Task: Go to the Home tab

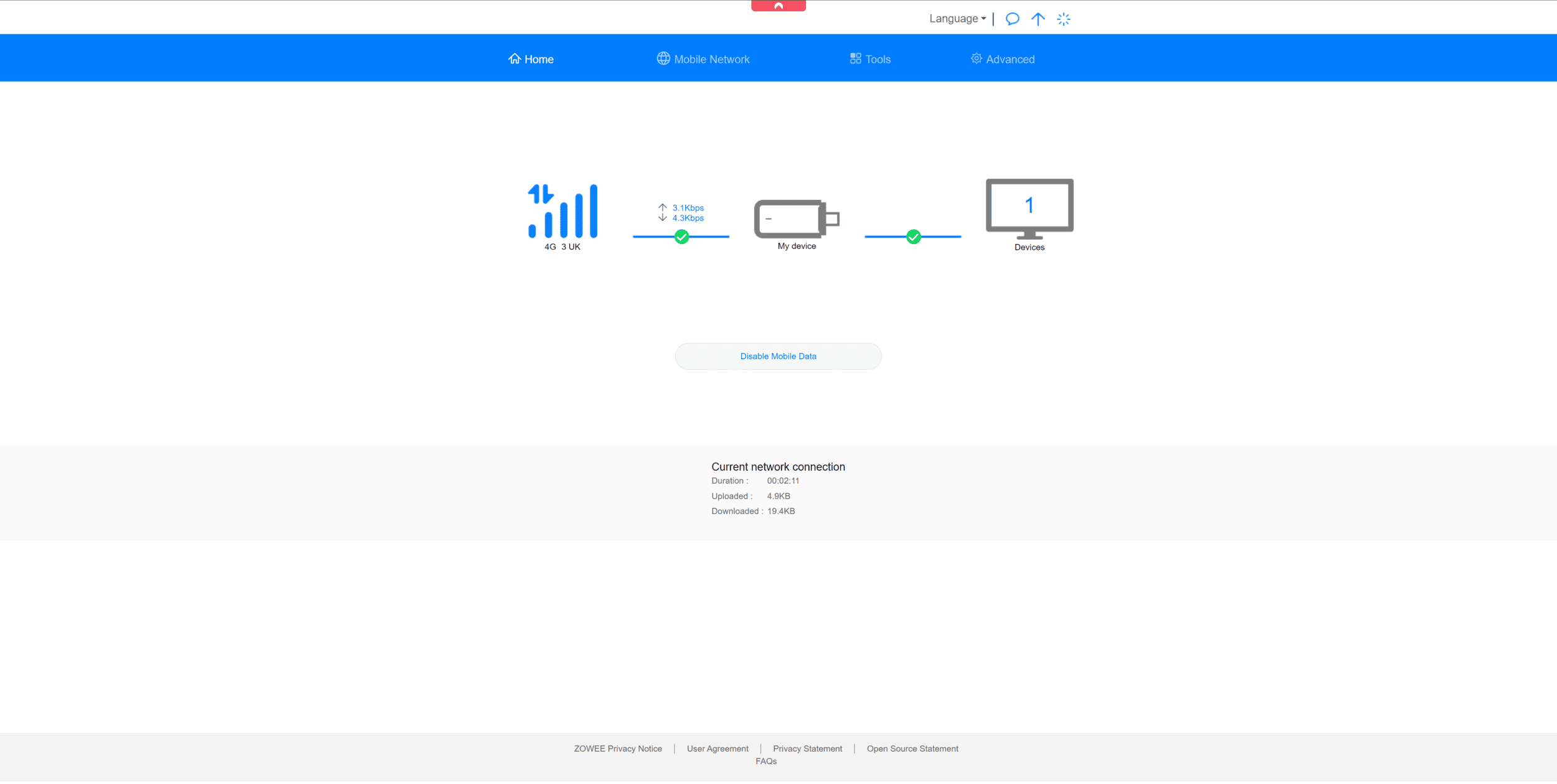Action: [x=531, y=59]
